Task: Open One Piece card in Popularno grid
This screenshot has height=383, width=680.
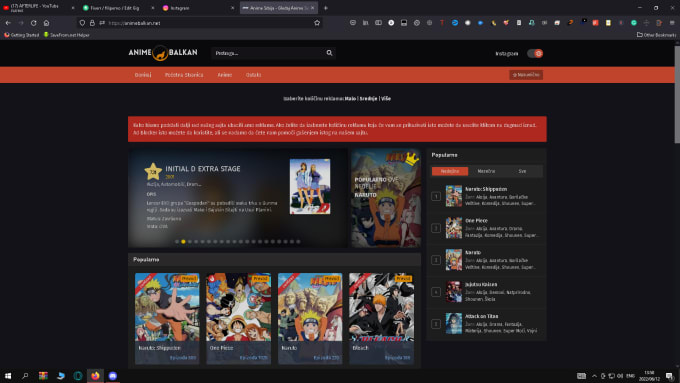Action: click(x=239, y=318)
